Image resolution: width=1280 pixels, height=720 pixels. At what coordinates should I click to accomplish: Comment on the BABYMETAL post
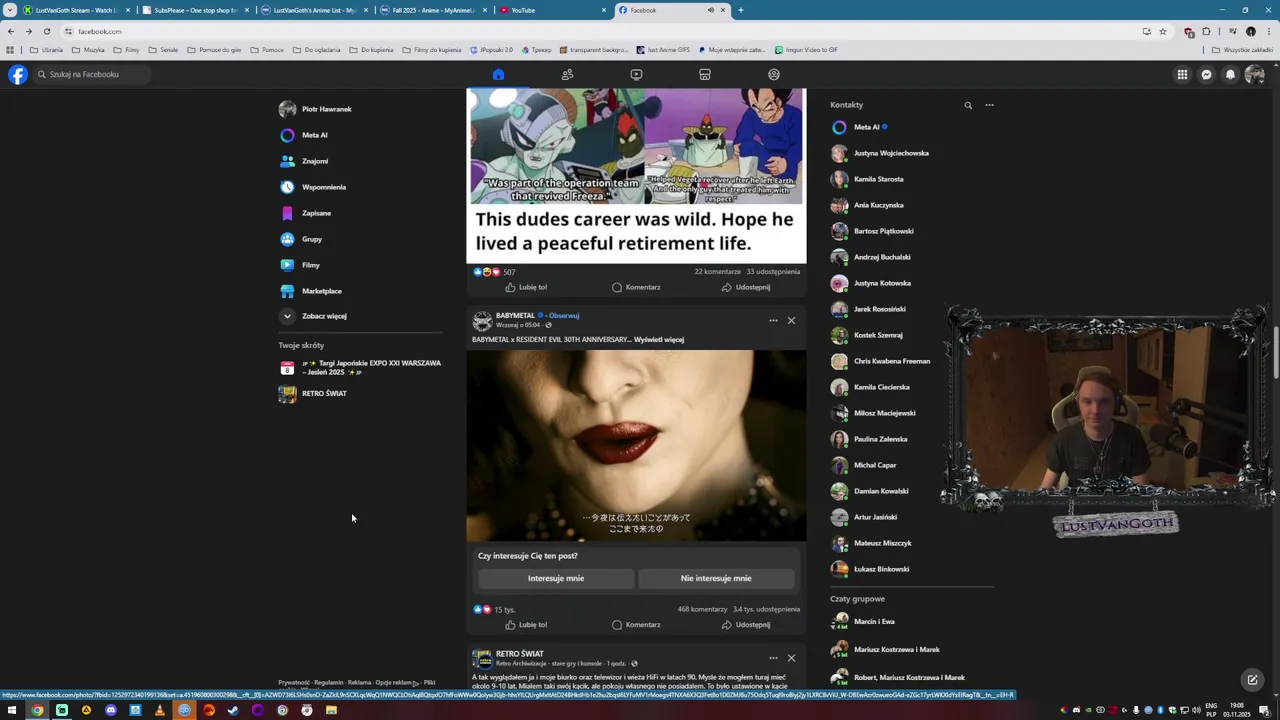click(x=636, y=625)
